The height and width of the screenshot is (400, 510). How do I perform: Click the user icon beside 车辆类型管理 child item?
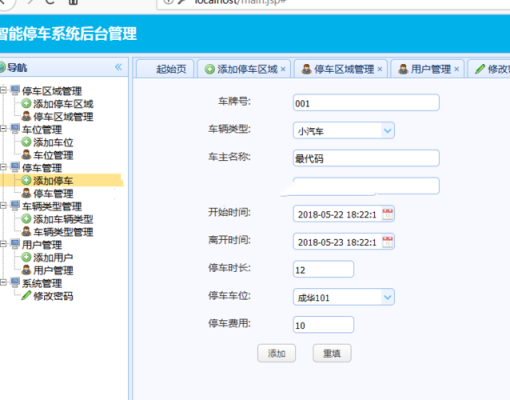26,231
